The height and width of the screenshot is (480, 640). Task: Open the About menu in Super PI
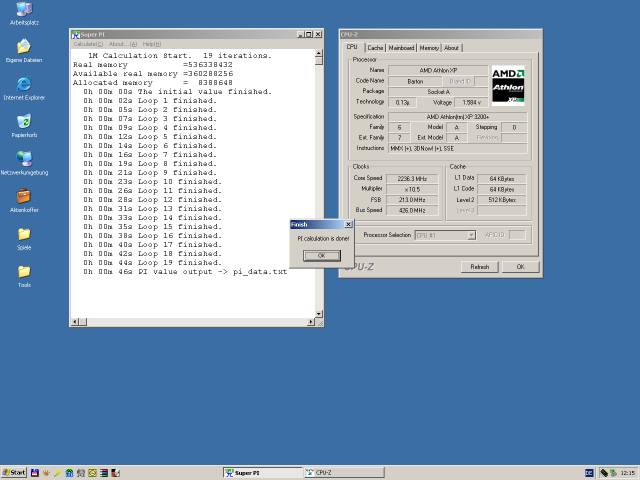tap(122, 44)
